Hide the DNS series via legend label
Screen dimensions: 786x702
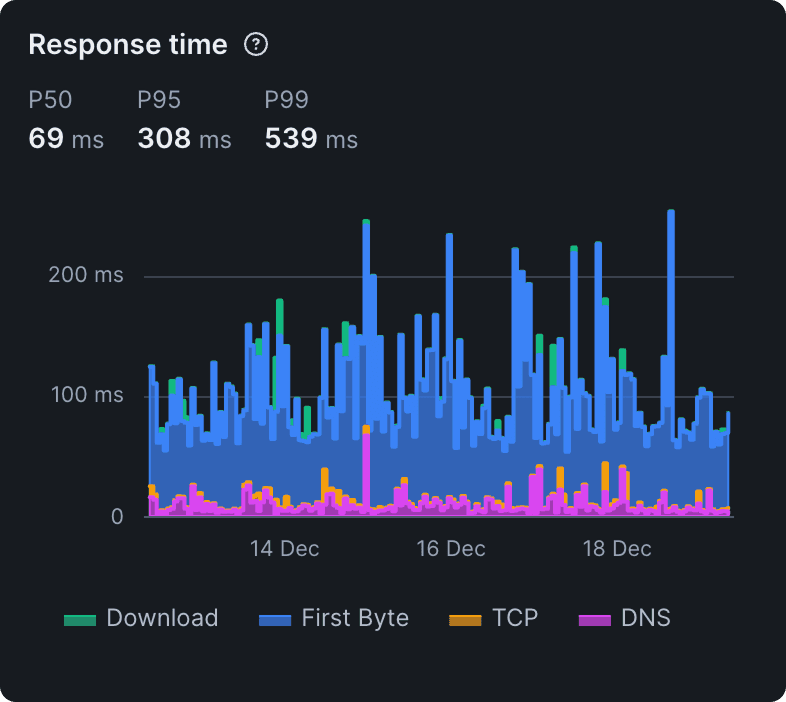pos(646,618)
